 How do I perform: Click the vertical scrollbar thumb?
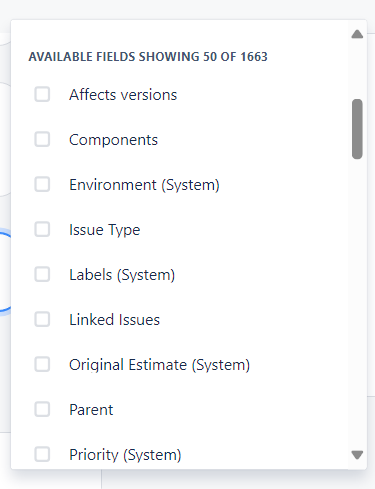pos(357,129)
